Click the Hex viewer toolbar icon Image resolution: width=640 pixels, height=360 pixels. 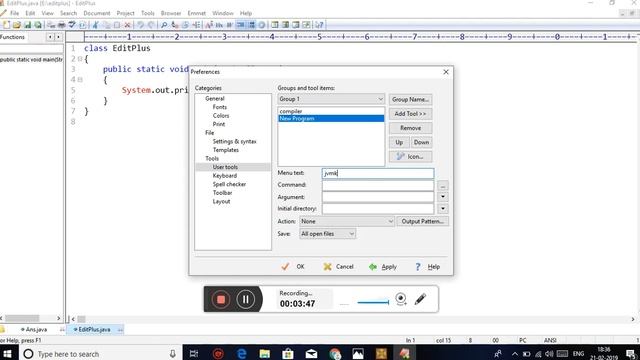click(220, 25)
